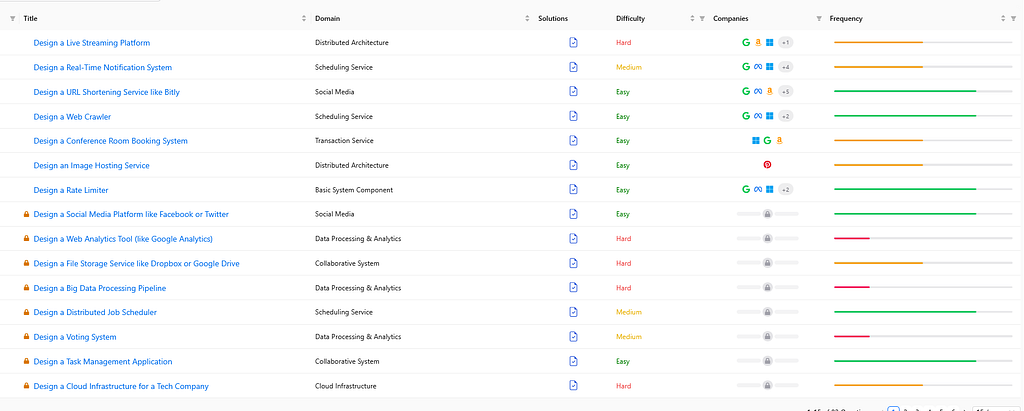Click Medium difficulty in Voting System row
1024x411 pixels.
[629, 337]
